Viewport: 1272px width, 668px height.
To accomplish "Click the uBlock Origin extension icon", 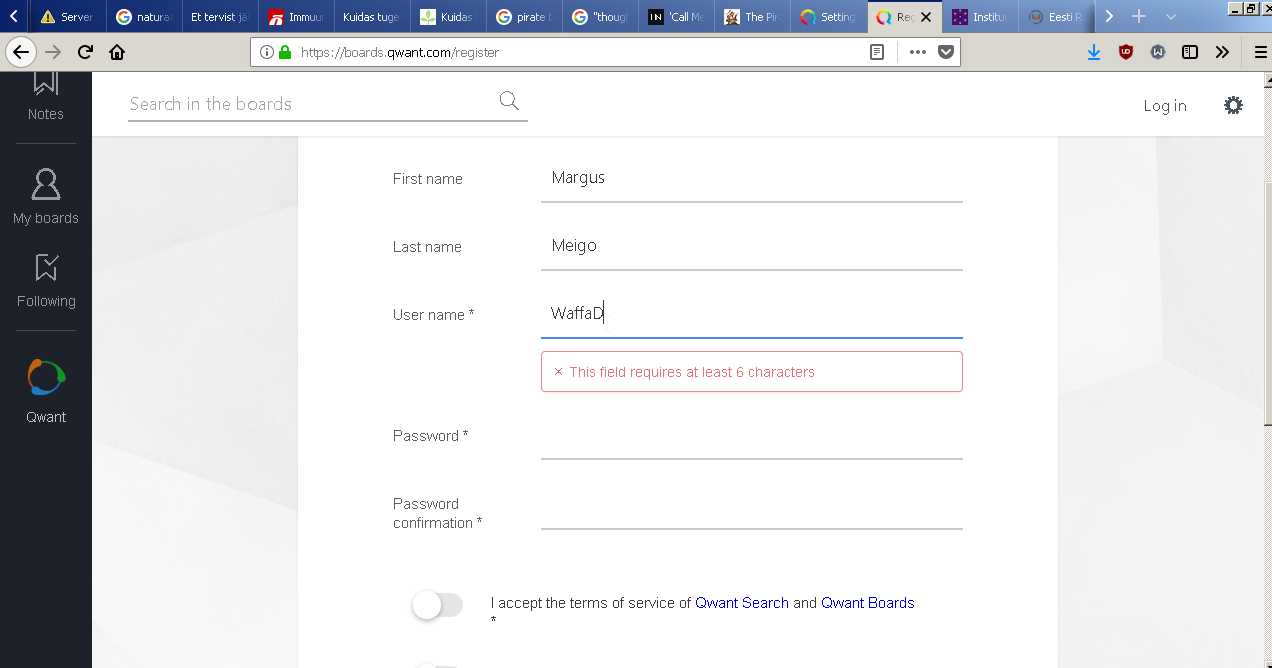I will pos(1126,52).
